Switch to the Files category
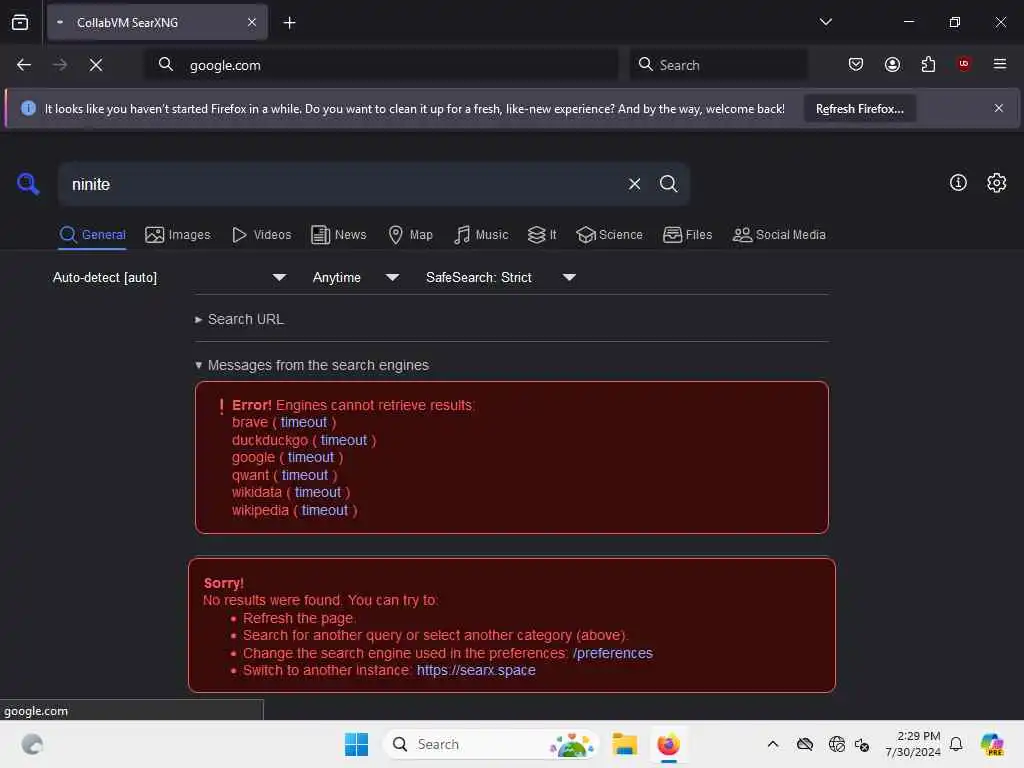The height and width of the screenshot is (768, 1024). tap(687, 234)
